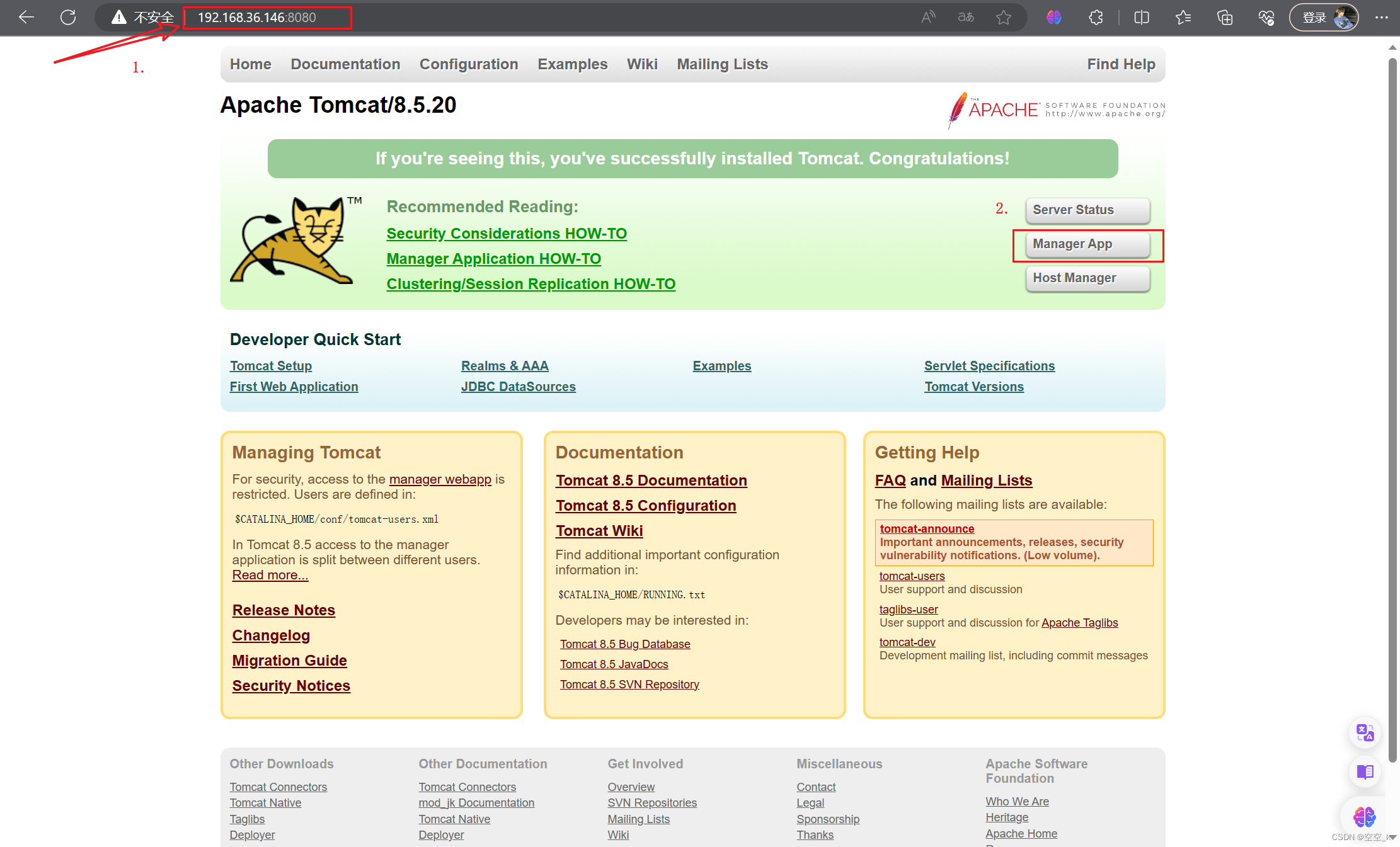The width and height of the screenshot is (1400, 847).
Task: Open Clustering/Session Replication HOW-TO link
Action: click(531, 284)
